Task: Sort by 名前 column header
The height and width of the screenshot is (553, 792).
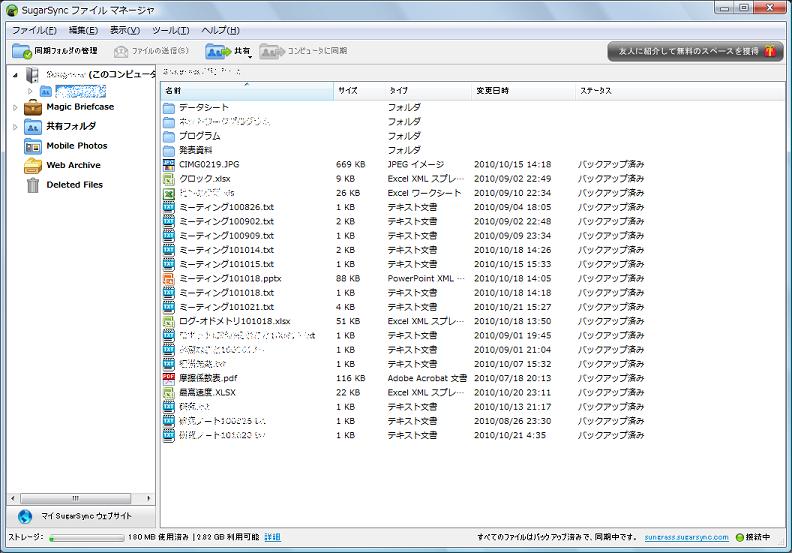Action: coord(247,91)
